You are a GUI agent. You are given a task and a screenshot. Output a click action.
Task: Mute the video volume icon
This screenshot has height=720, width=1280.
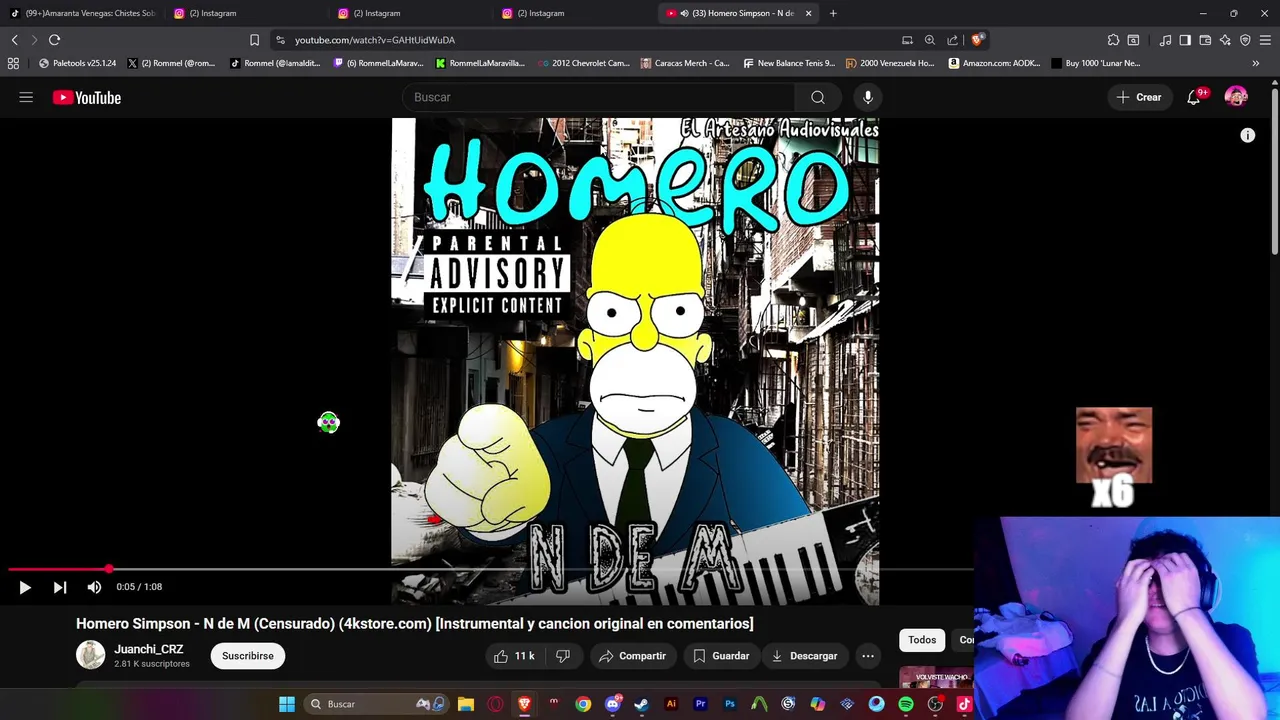click(94, 587)
